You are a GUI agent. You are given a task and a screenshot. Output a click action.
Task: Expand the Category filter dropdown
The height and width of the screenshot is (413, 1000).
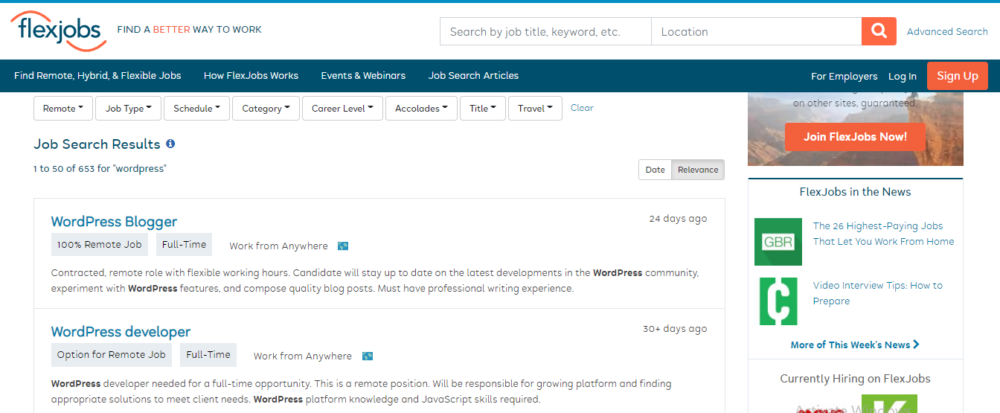266,108
